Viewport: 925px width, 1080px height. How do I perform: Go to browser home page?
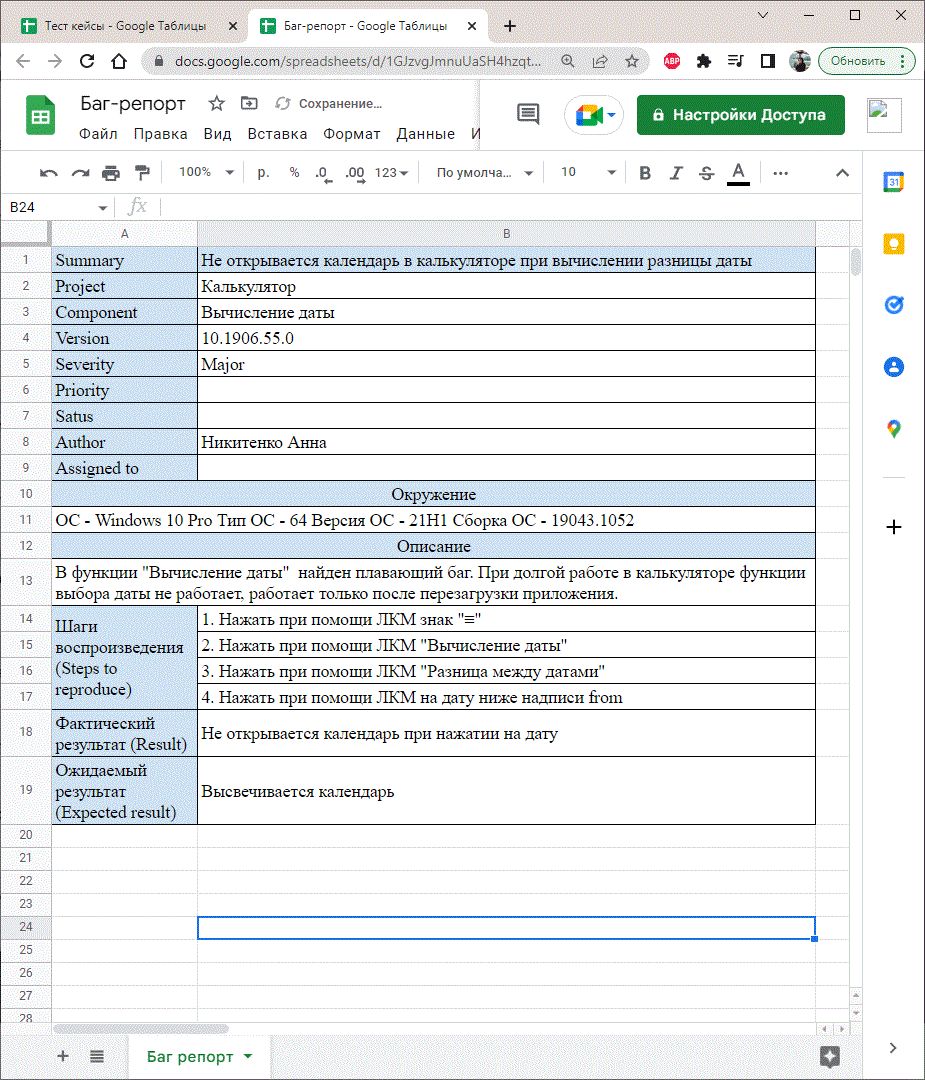pyautogui.click(x=118, y=61)
